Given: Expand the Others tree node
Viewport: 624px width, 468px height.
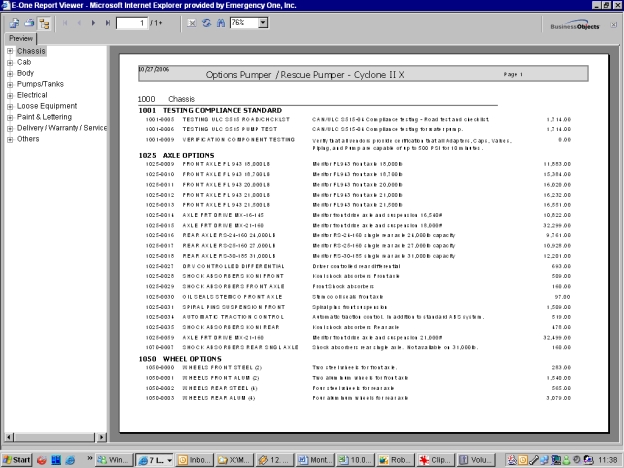Looking at the screenshot, I should (x=10, y=139).
